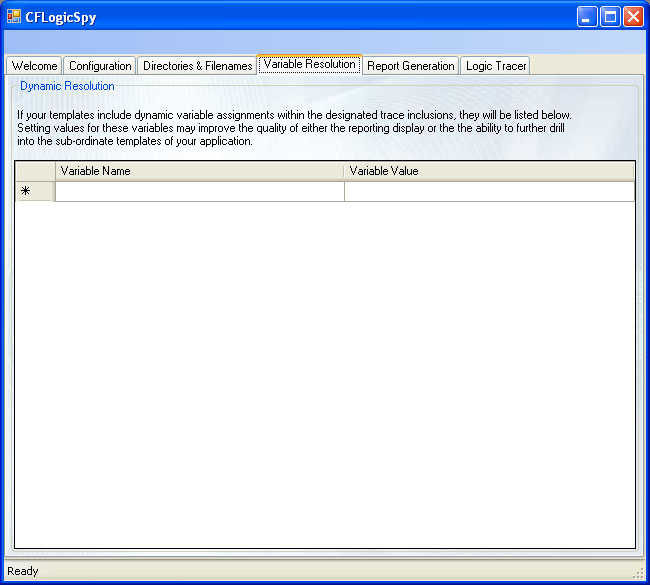Image resolution: width=650 pixels, height=585 pixels.
Task: Switch to the Logic Tracer tab
Action: tap(495, 66)
